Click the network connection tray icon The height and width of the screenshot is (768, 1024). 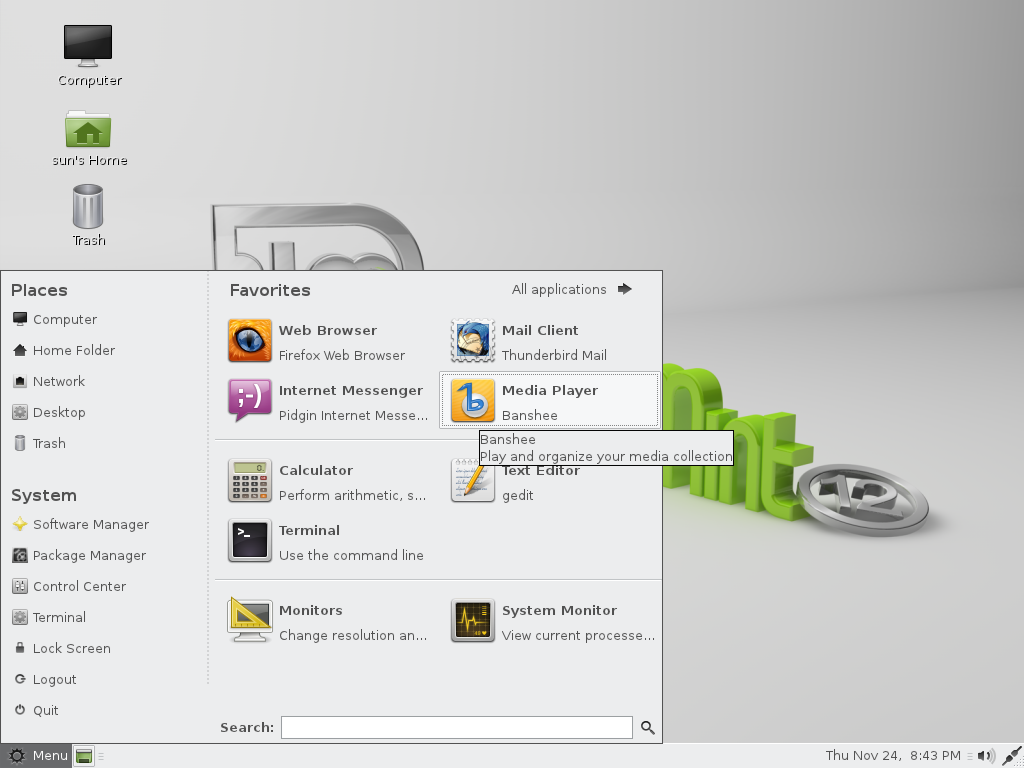tap(1012, 756)
